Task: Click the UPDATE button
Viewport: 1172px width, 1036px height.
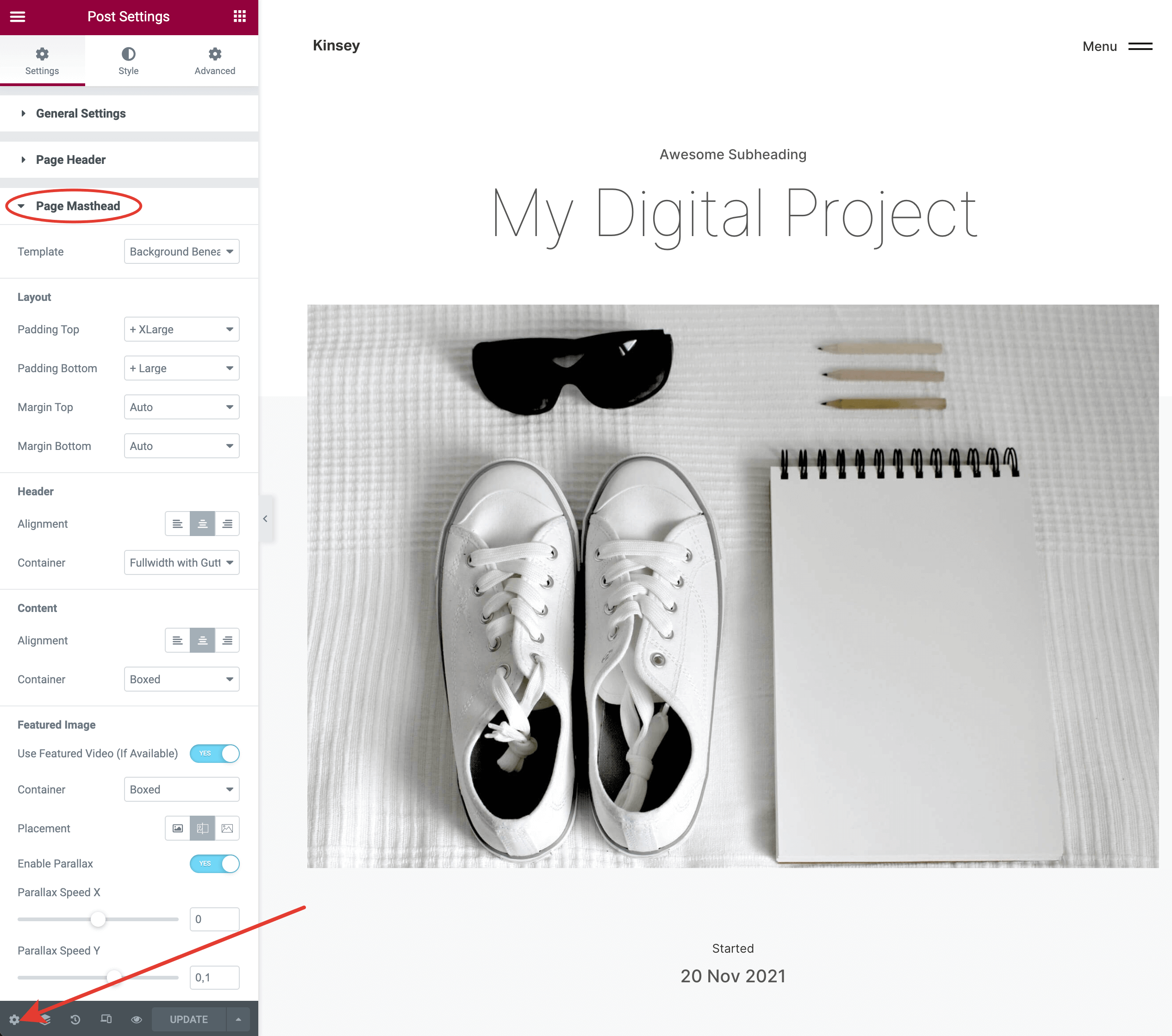Action: pyautogui.click(x=189, y=1019)
